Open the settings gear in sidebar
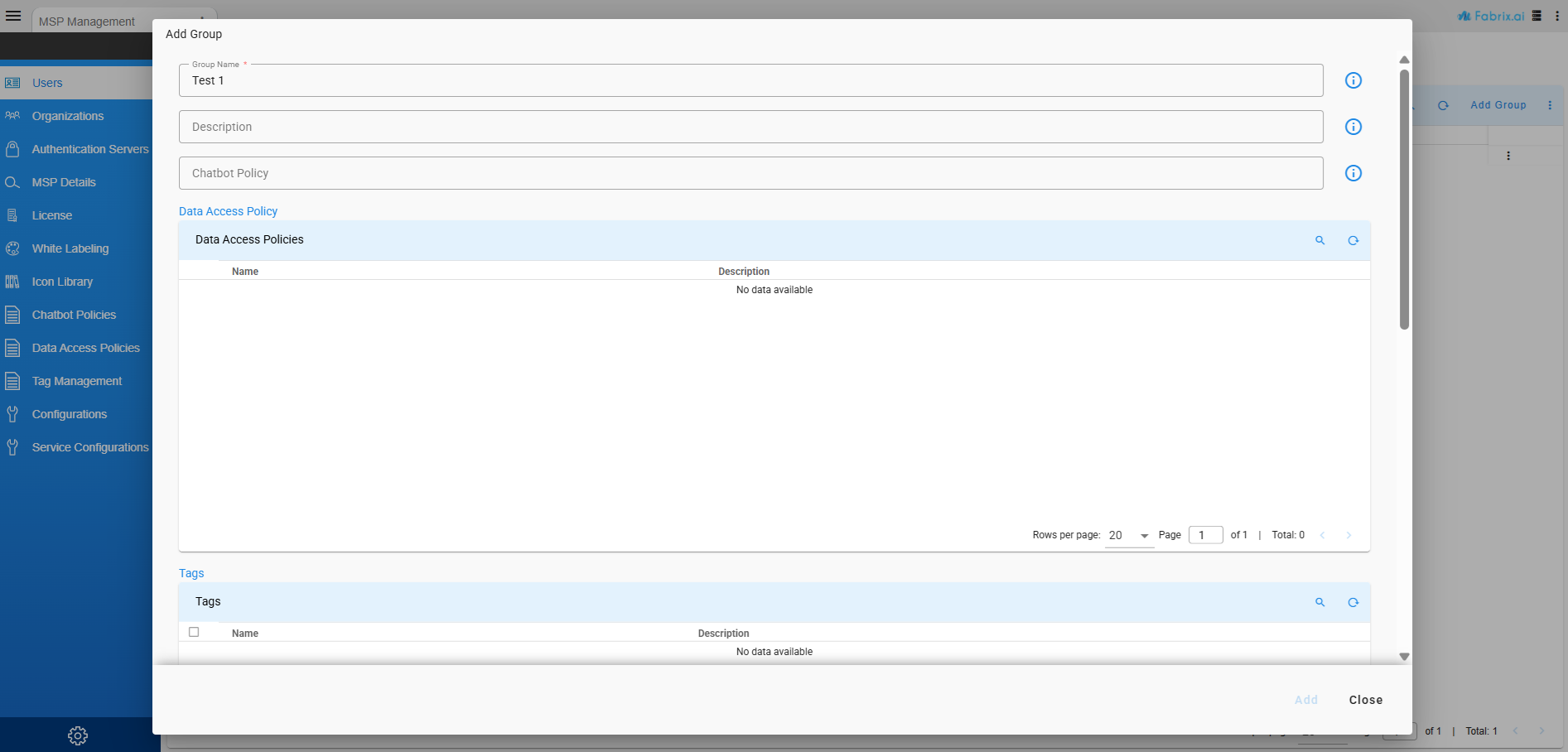This screenshot has height=752, width=1568. click(x=78, y=735)
